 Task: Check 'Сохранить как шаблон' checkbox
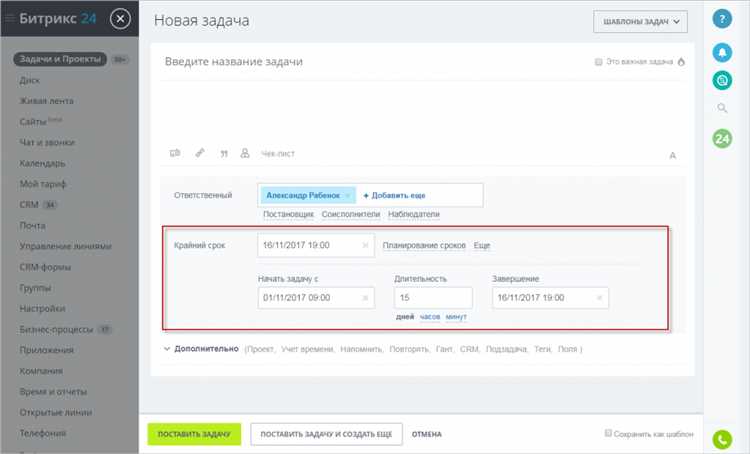pos(608,433)
